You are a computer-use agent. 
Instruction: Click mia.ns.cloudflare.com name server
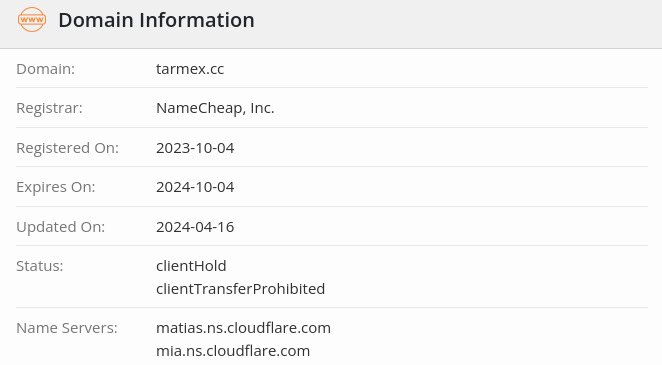tap(233, 351)
